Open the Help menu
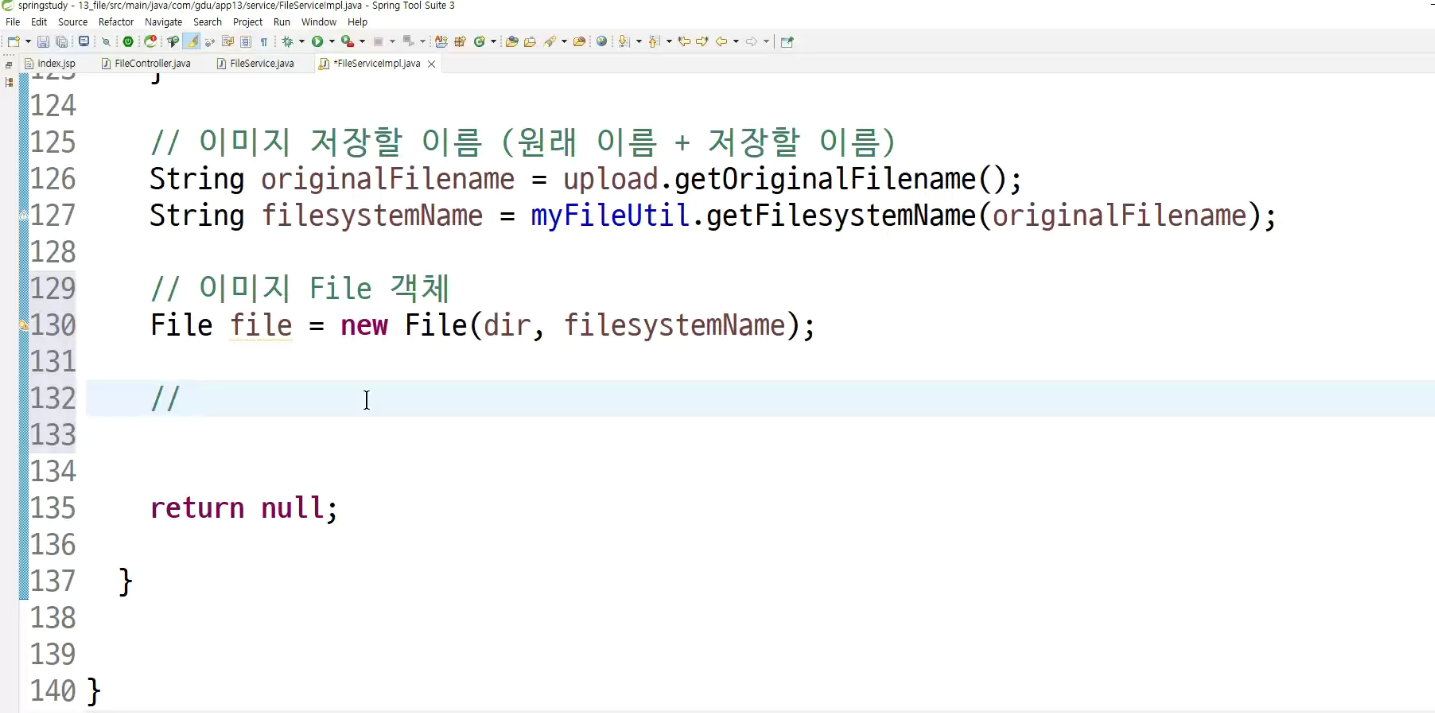Image resolution: width=1435 pixels, height=713 pixels. (357, 22)
